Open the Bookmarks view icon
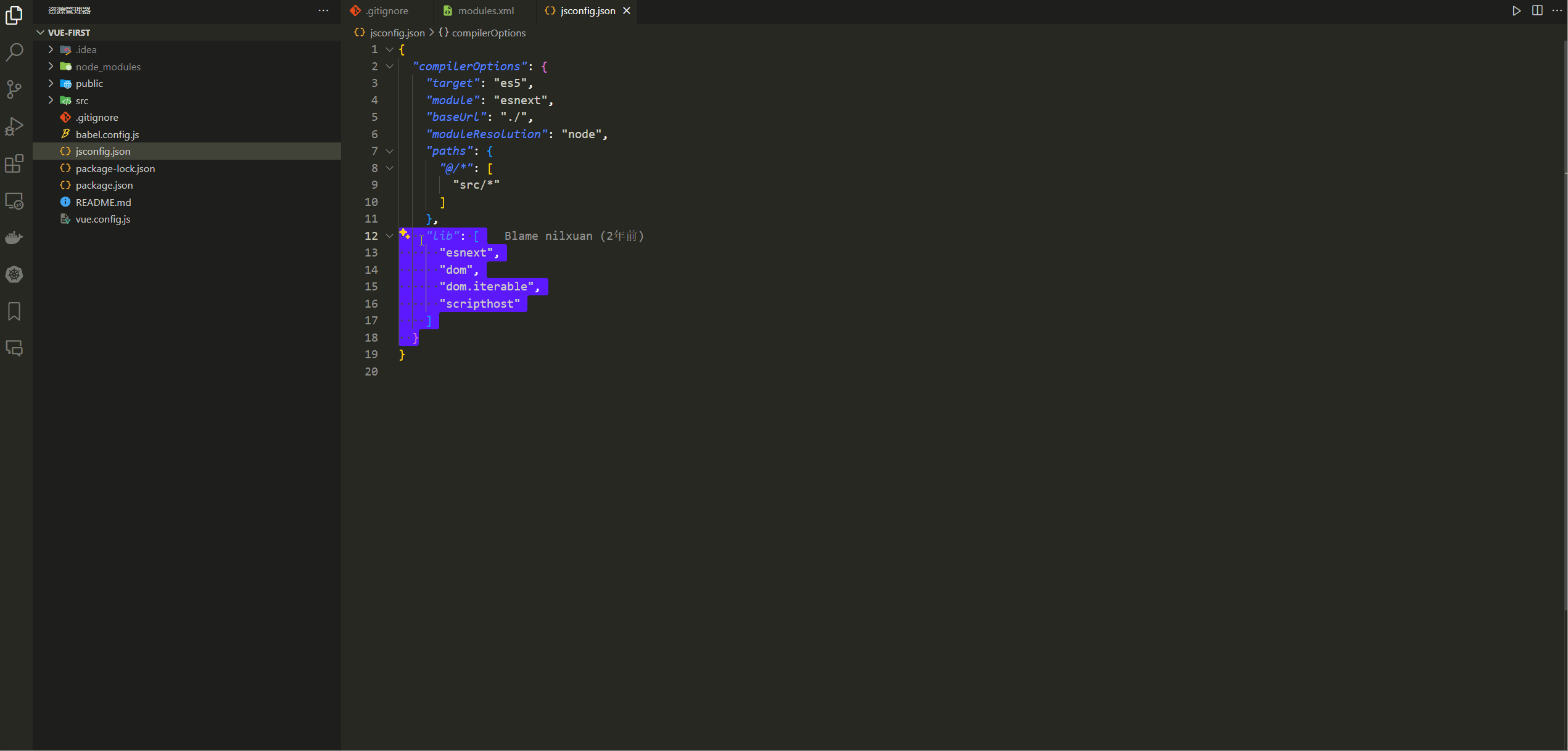The width and height of the screenshot is (1568, 751). click(14, 311)
